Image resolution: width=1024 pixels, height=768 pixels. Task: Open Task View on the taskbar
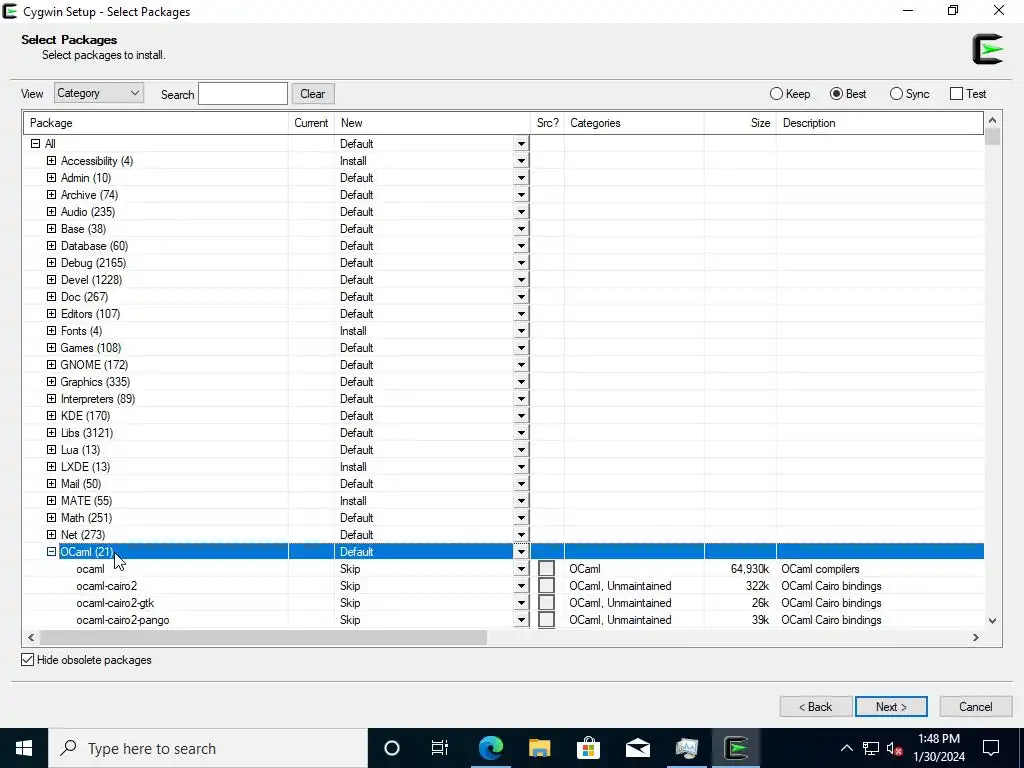(x=440, y=748)
